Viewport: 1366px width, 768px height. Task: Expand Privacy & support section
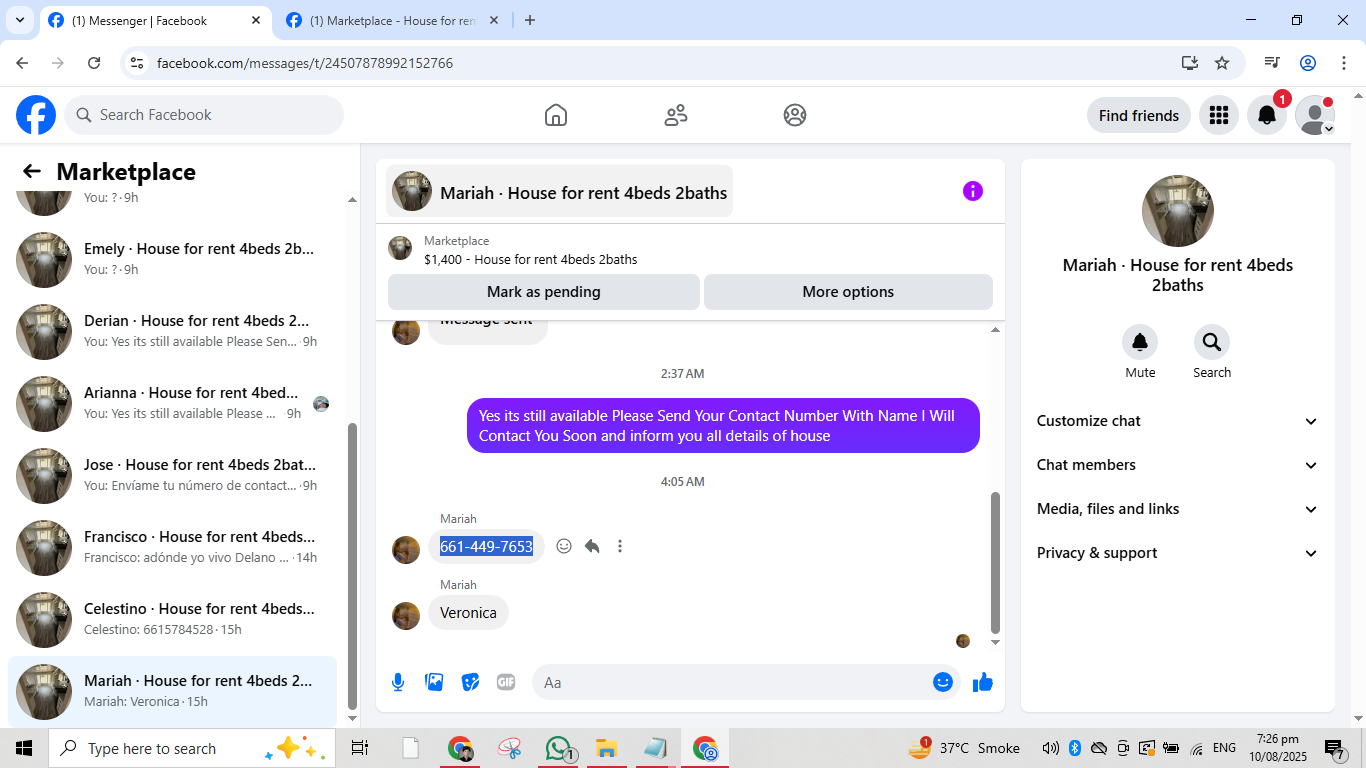[1178, 553]
